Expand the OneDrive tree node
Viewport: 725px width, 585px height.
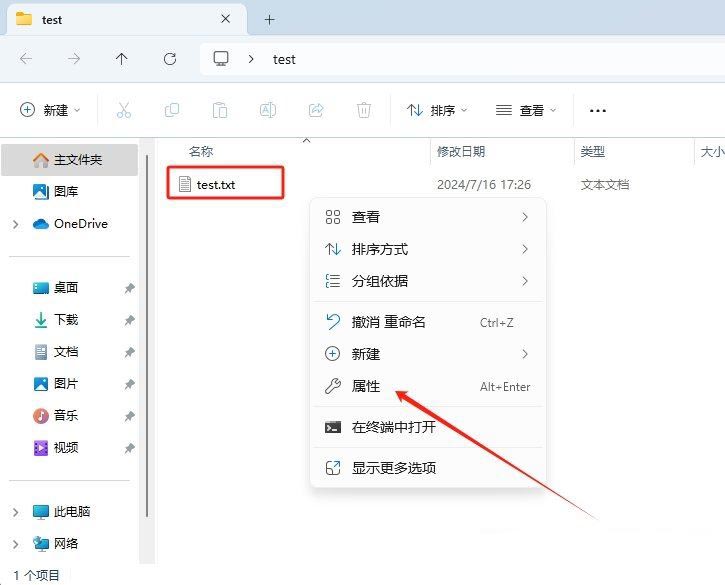[x=15, y=224]
